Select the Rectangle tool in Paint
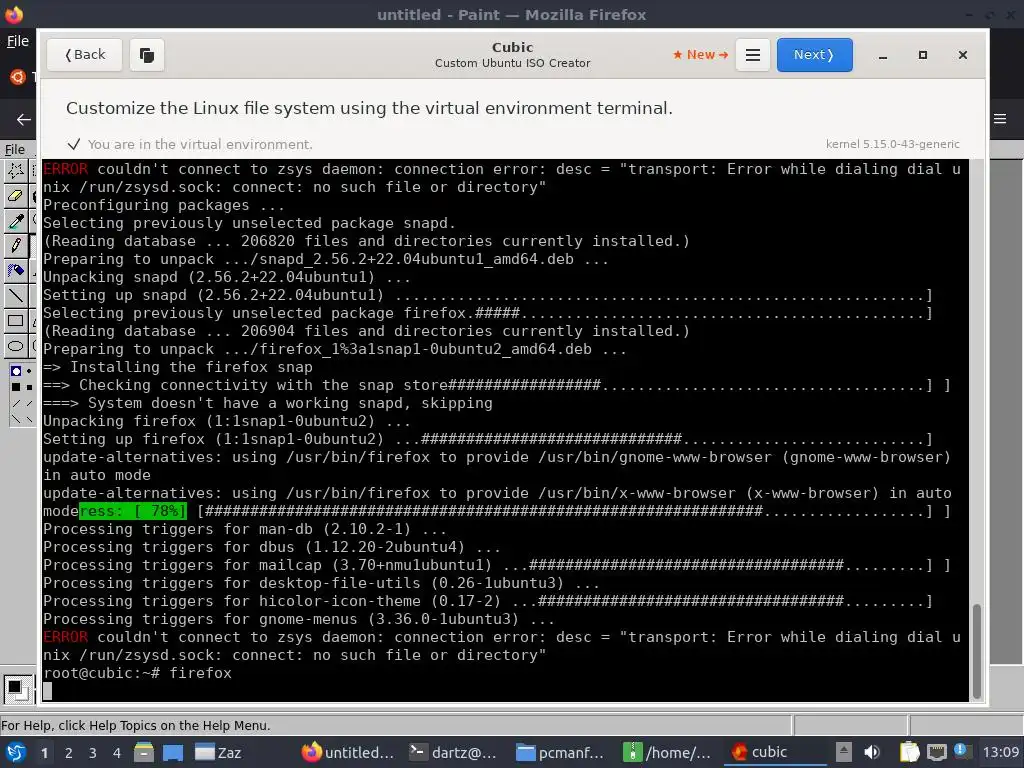 [x=15, y=321]
